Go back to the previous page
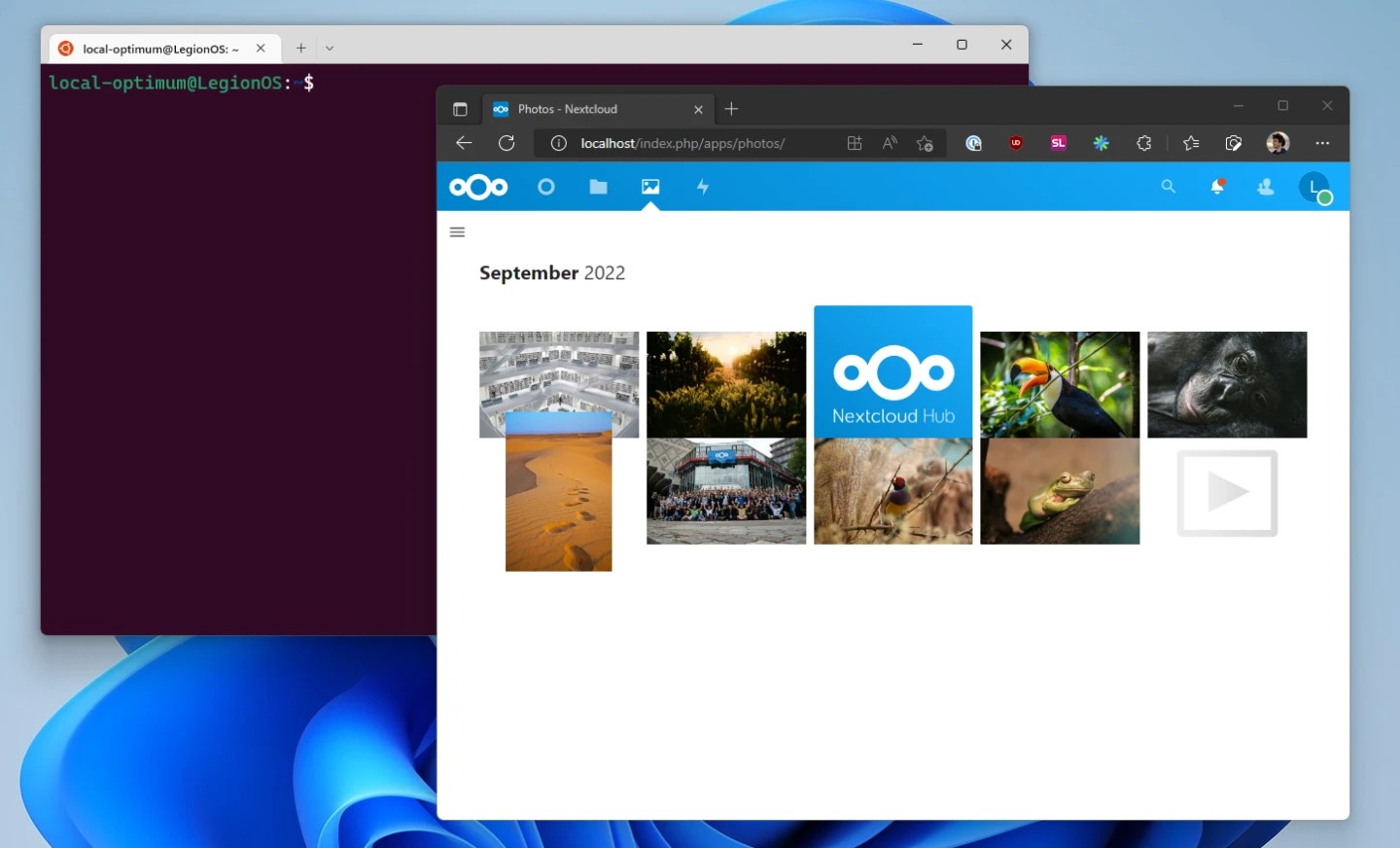Screen dimensions: 1400x848 pyautogui.click(x=464, y=143)
